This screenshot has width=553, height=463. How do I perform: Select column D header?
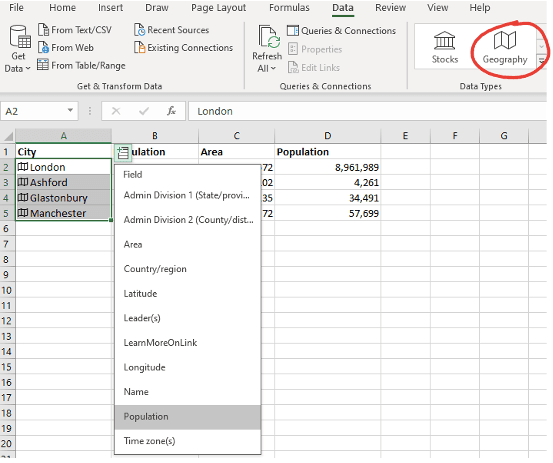coord(328,136)
